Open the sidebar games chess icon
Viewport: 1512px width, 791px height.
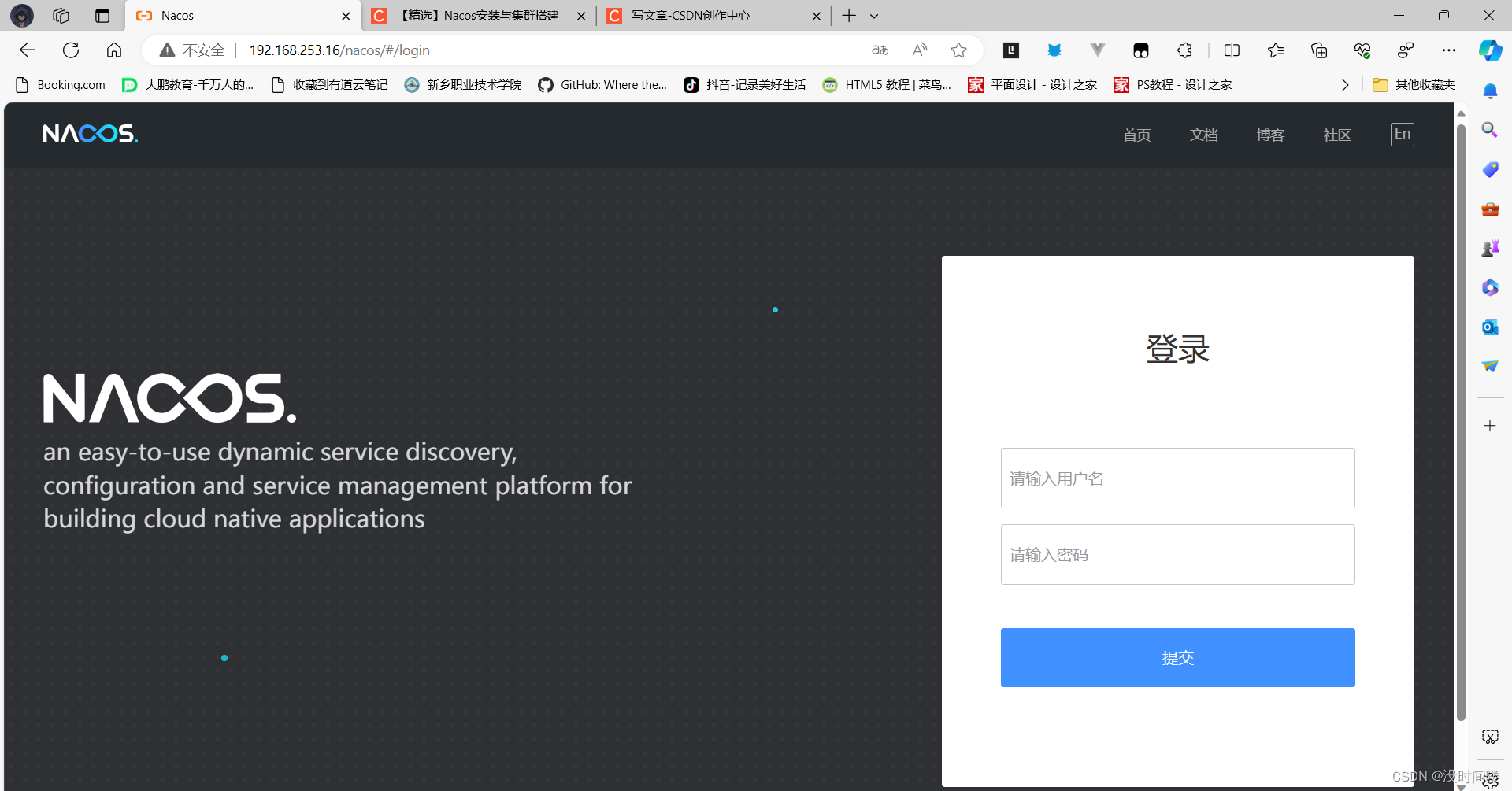[x=1490, y=248]
